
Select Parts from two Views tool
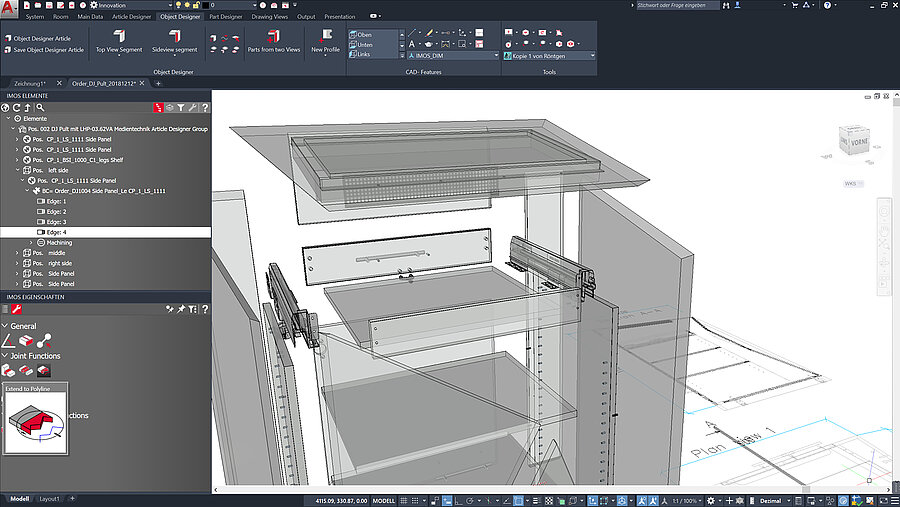coord(274,40)
